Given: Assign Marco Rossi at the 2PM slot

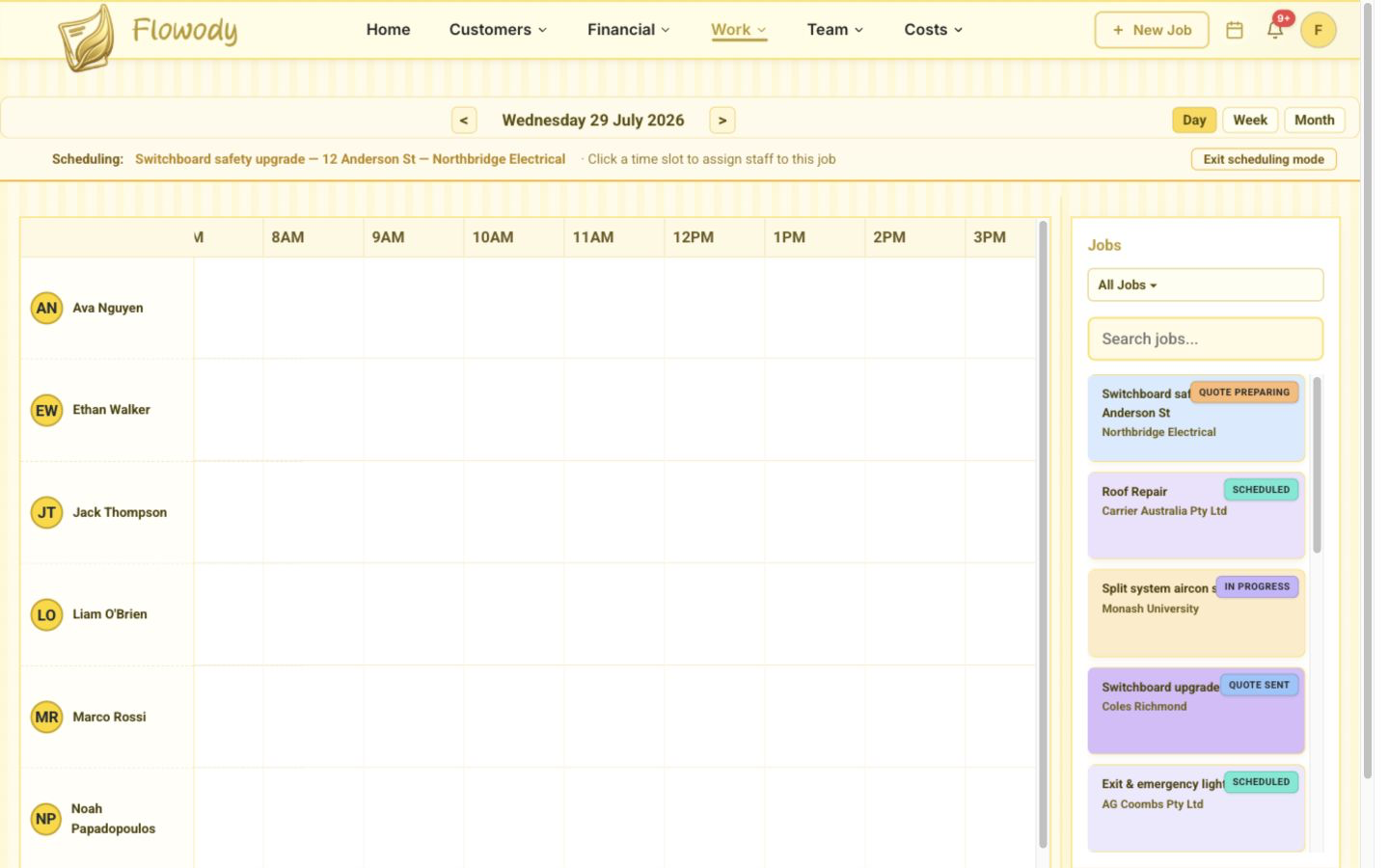Looking at the screenshot, I should (915, 717).
